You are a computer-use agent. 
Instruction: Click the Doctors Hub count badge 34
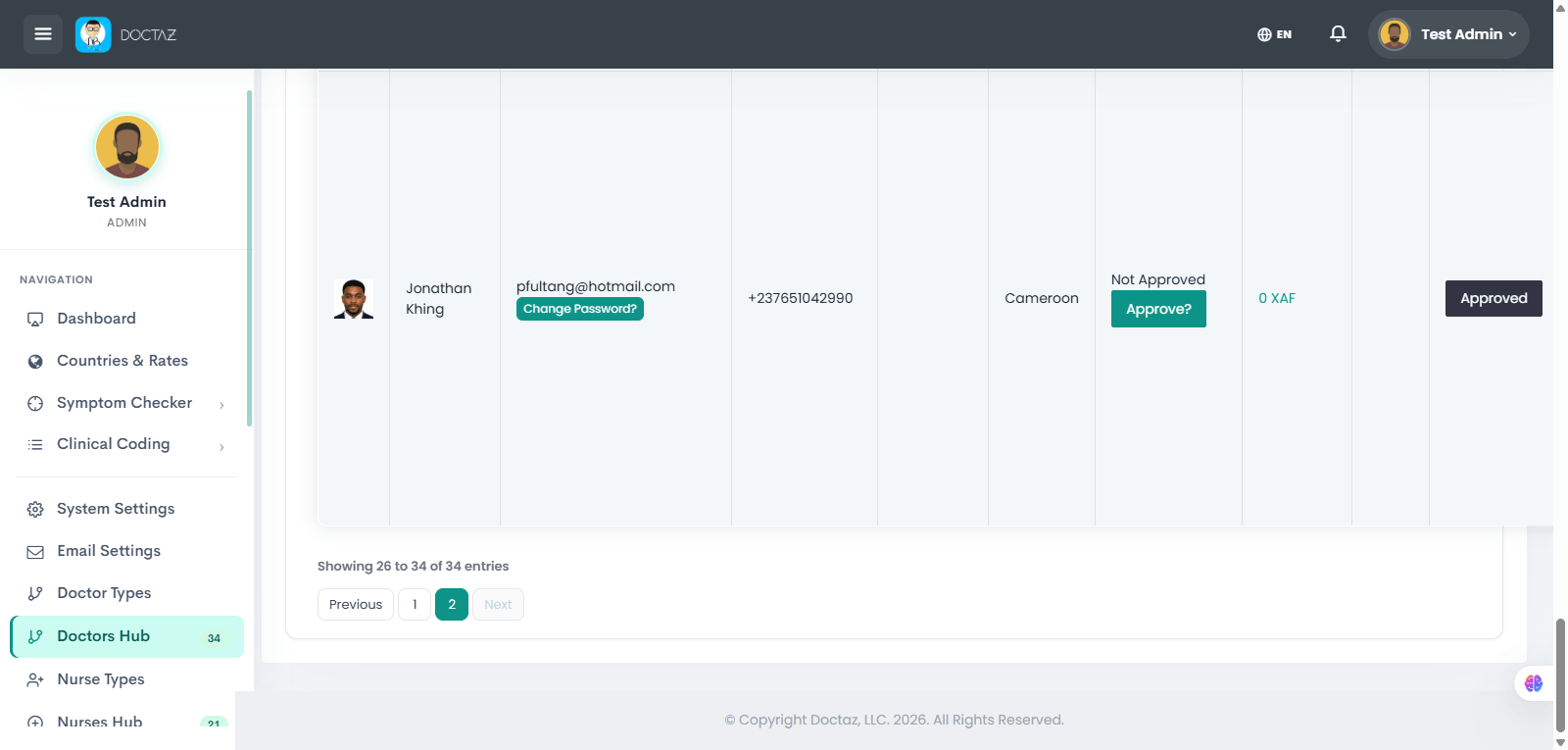click(214, 638)
